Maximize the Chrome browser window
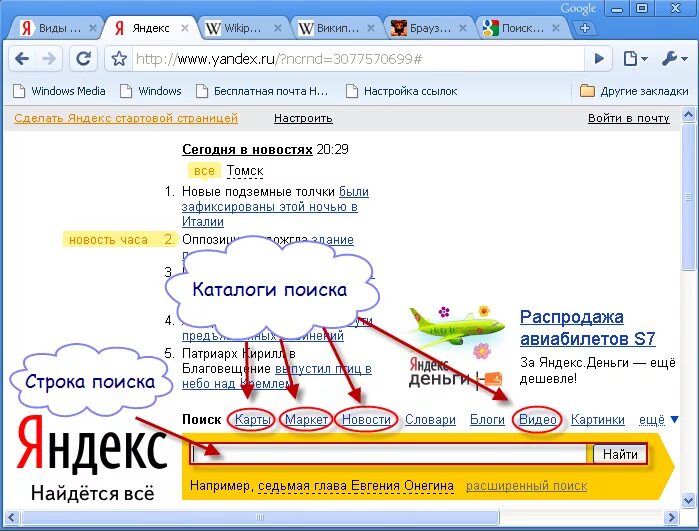 642,8
